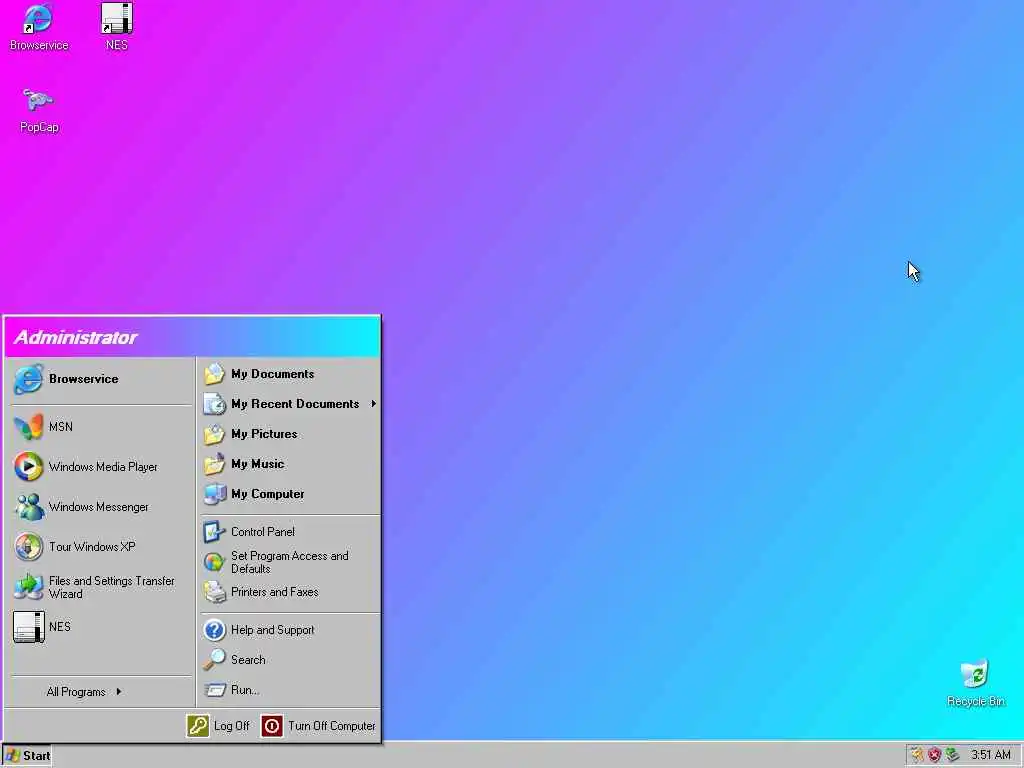This screenshot has height=768, width=1024.
Task: Click the Run icon
Action: coord(214,690)
